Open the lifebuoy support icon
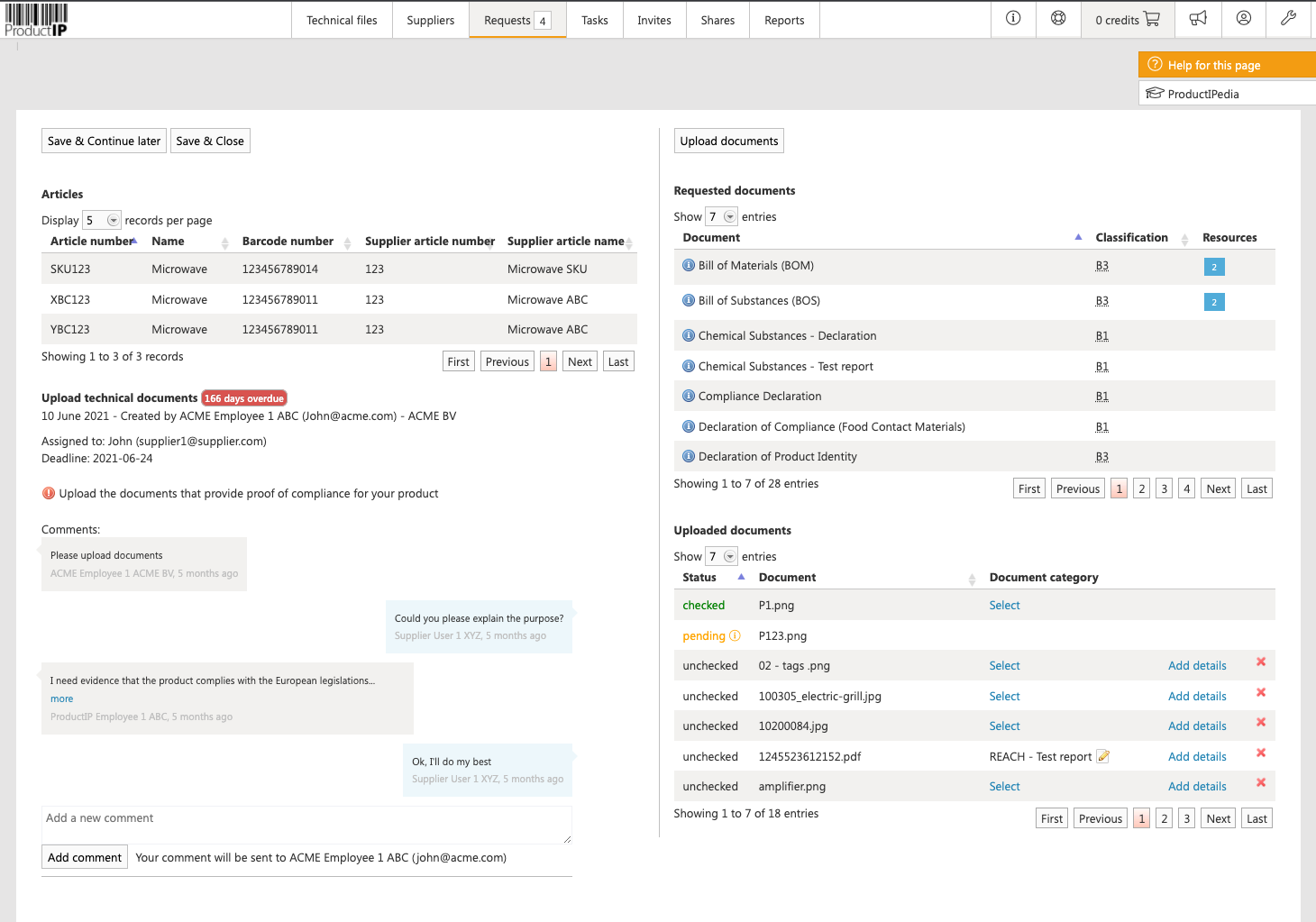Image resolution: width=1316 pixels, height=922 pixels. pos(1058,18)
